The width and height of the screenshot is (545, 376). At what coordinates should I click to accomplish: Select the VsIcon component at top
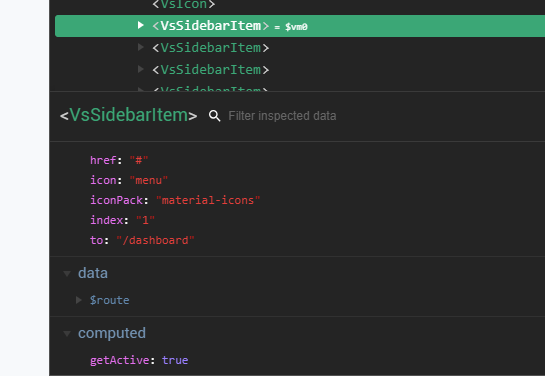point(184,5)
